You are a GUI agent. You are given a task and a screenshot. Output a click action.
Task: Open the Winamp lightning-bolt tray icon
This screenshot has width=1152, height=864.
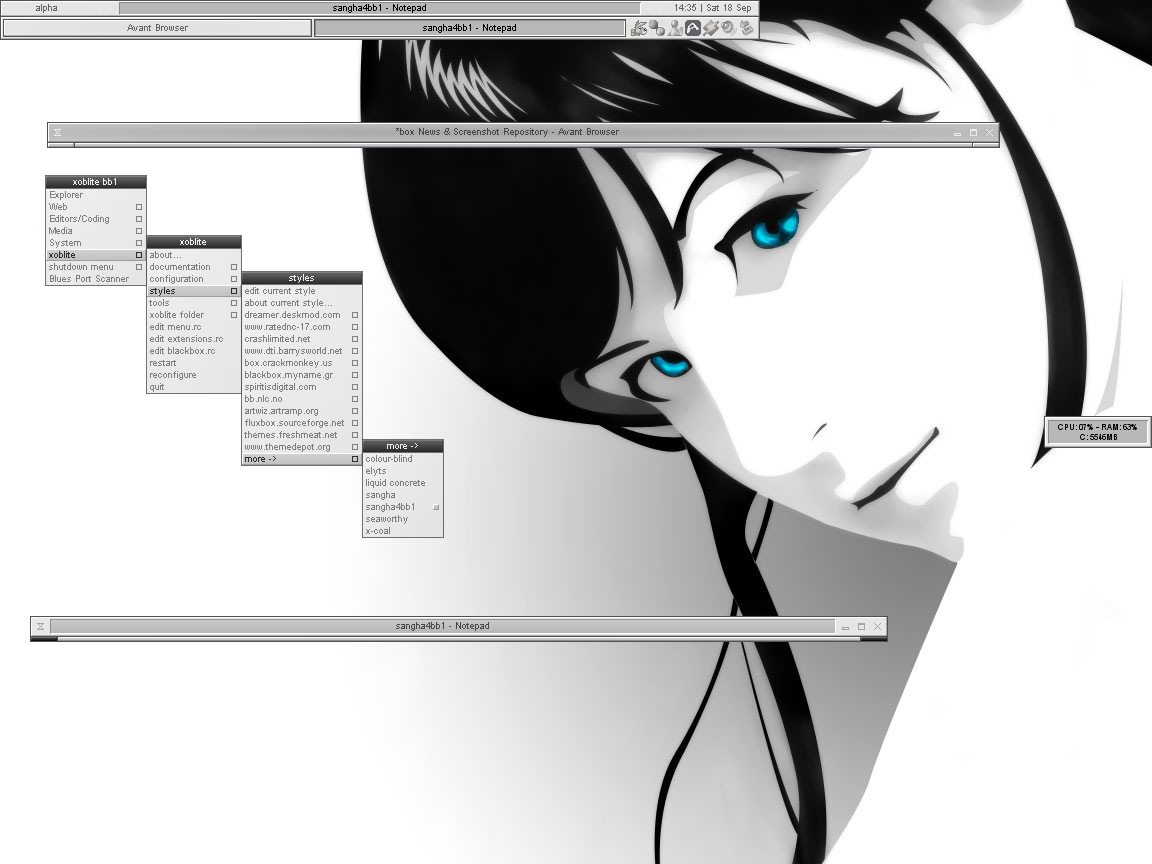[710, 28]
